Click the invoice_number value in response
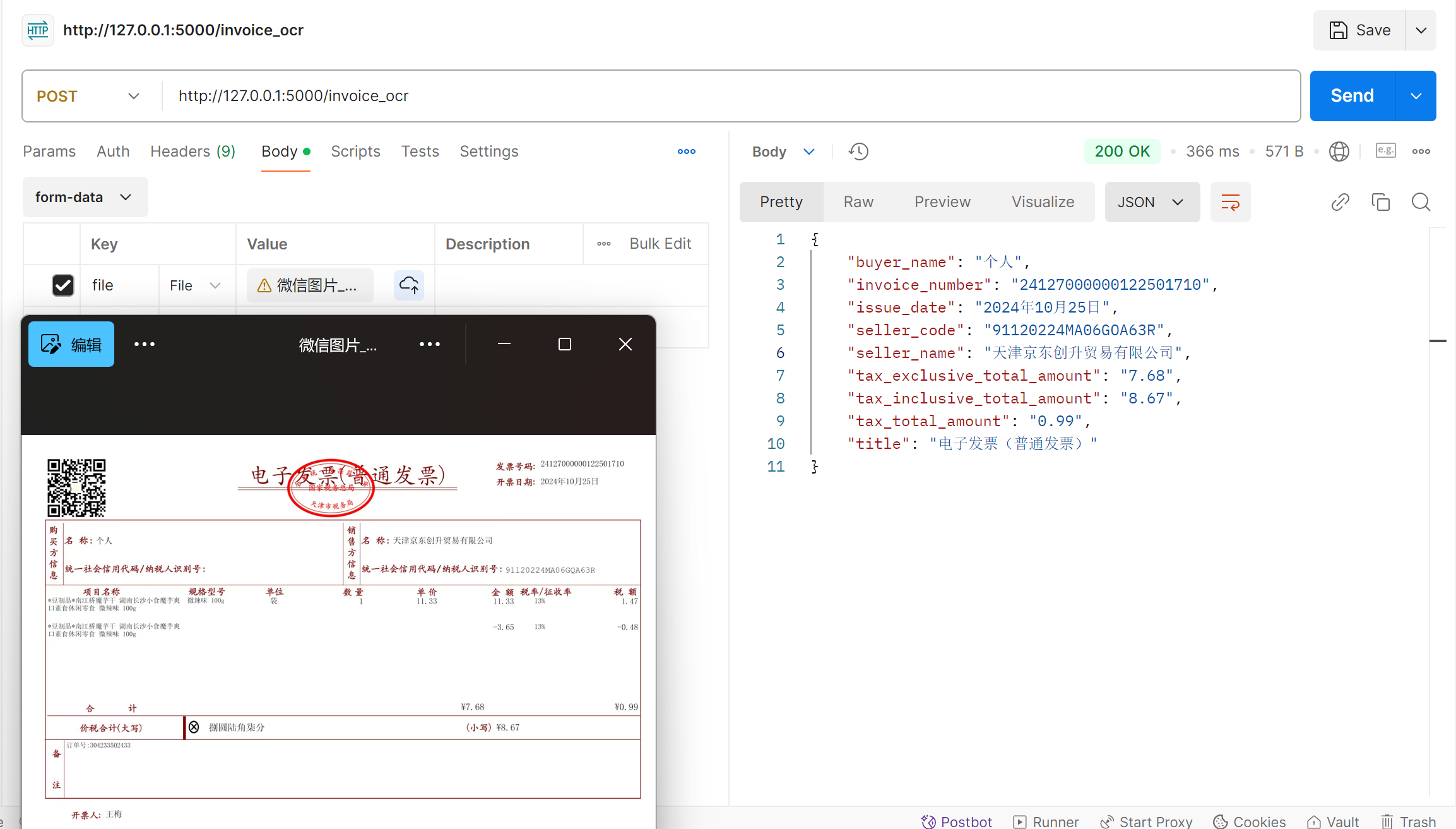 coord(1110,285)
